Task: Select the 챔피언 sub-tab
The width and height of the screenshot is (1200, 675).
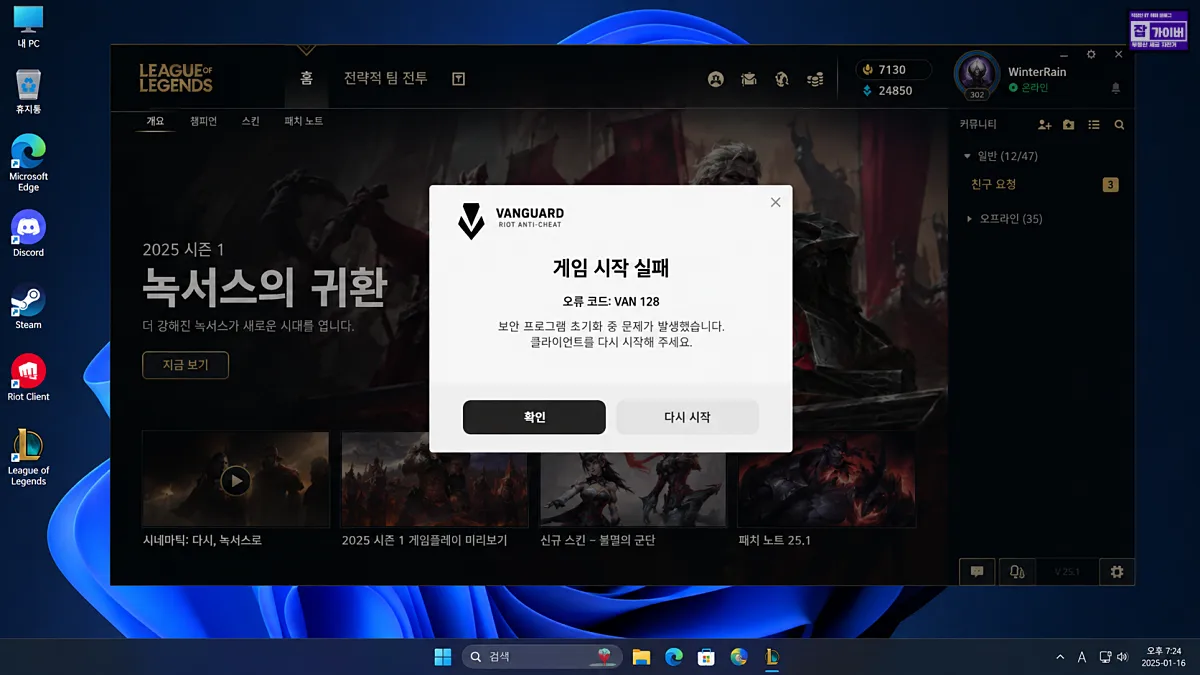Action: tap(203, 121)
